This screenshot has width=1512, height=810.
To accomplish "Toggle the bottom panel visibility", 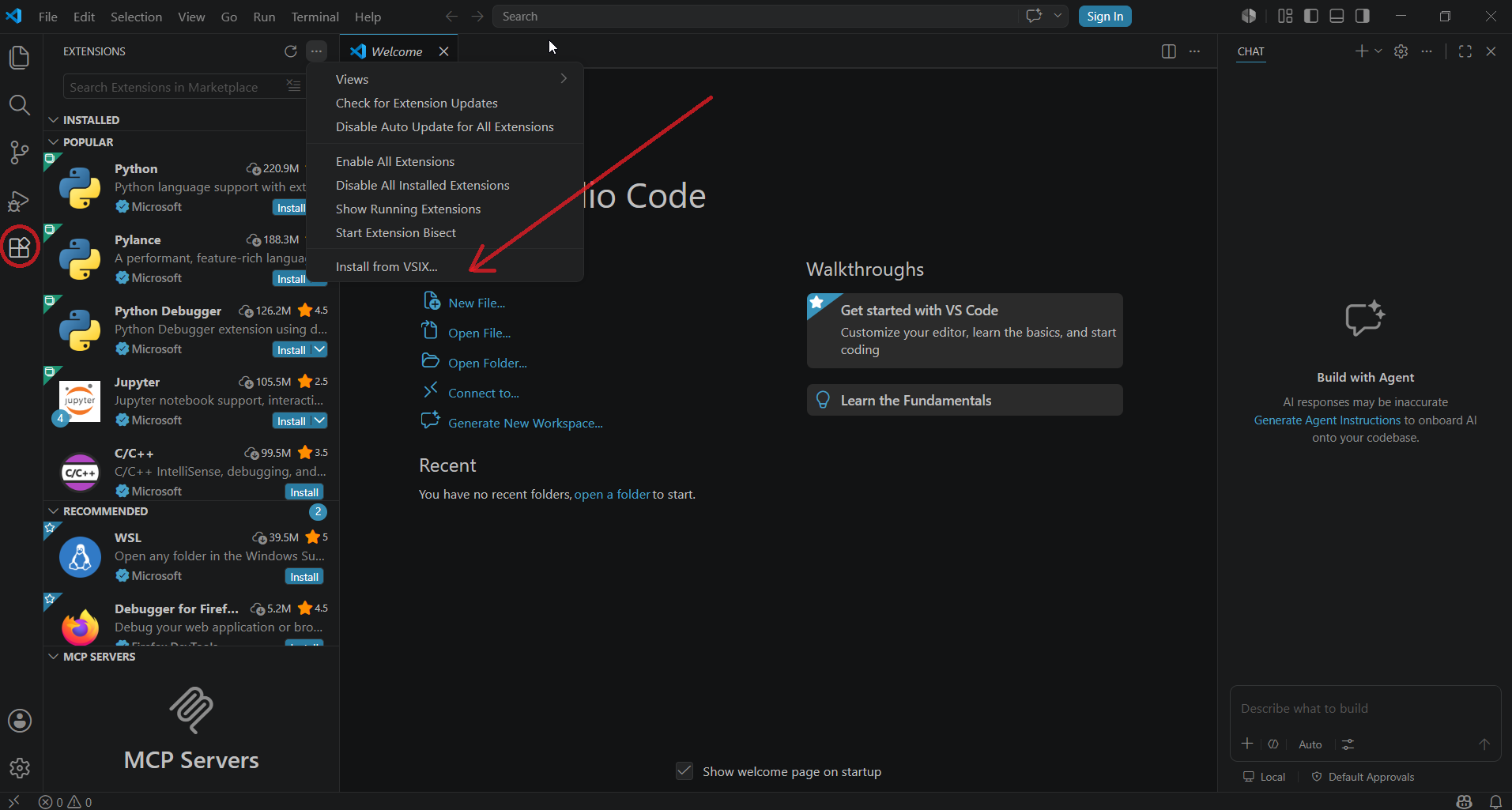I will [1337, 17].
